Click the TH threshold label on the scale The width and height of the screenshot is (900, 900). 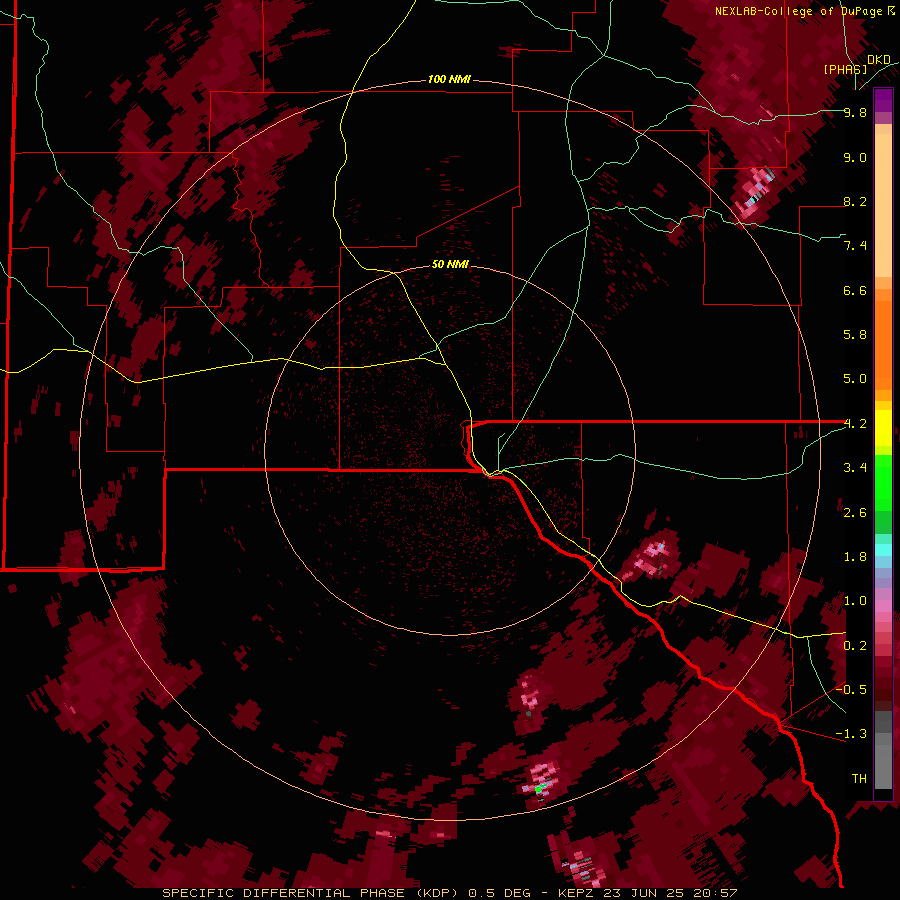click(x=859, y=779)
